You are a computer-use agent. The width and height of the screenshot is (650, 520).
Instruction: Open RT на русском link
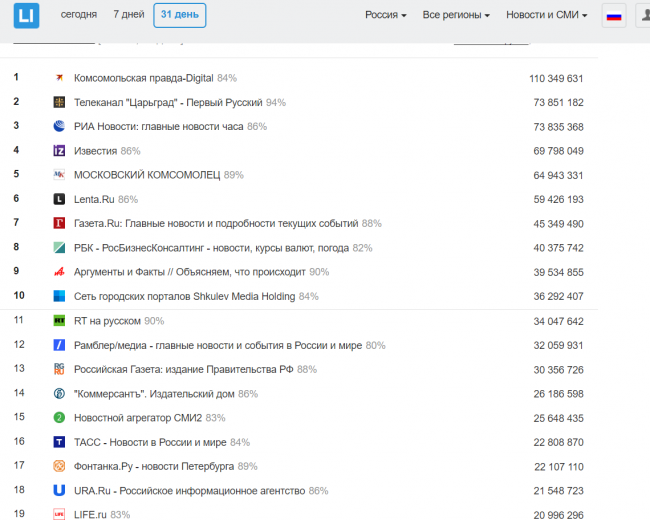(x=107, y=321)
